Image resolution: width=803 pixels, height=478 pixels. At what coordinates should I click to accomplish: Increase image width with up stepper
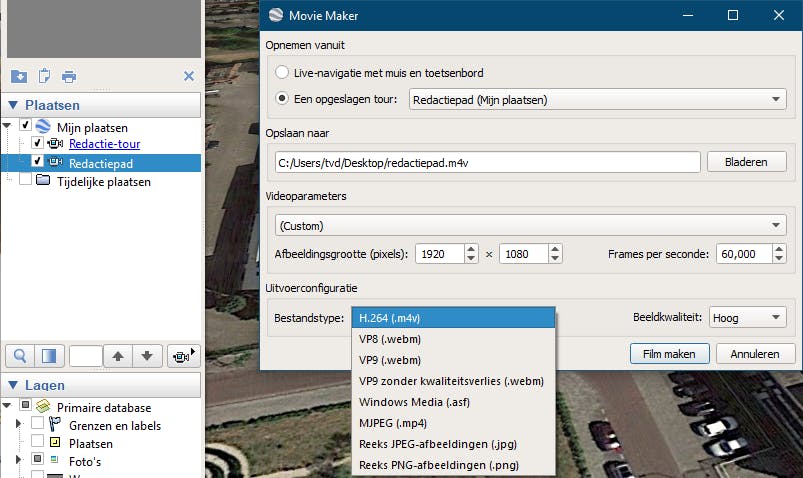[x=471, y=248]
